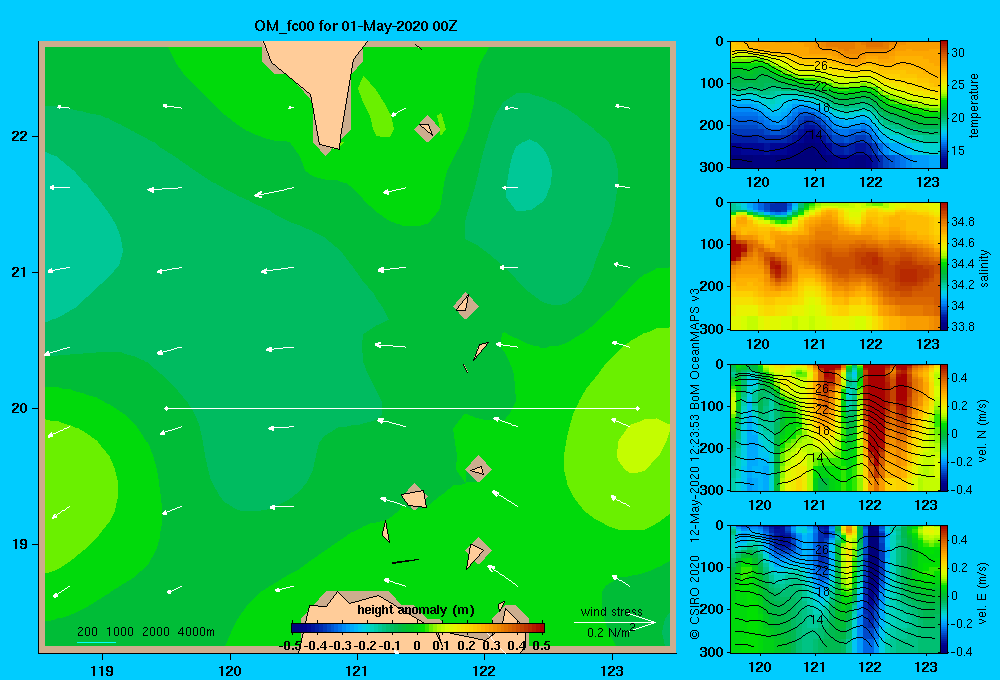Click the '34.4' tick on salinity color bar

point(962,263)
